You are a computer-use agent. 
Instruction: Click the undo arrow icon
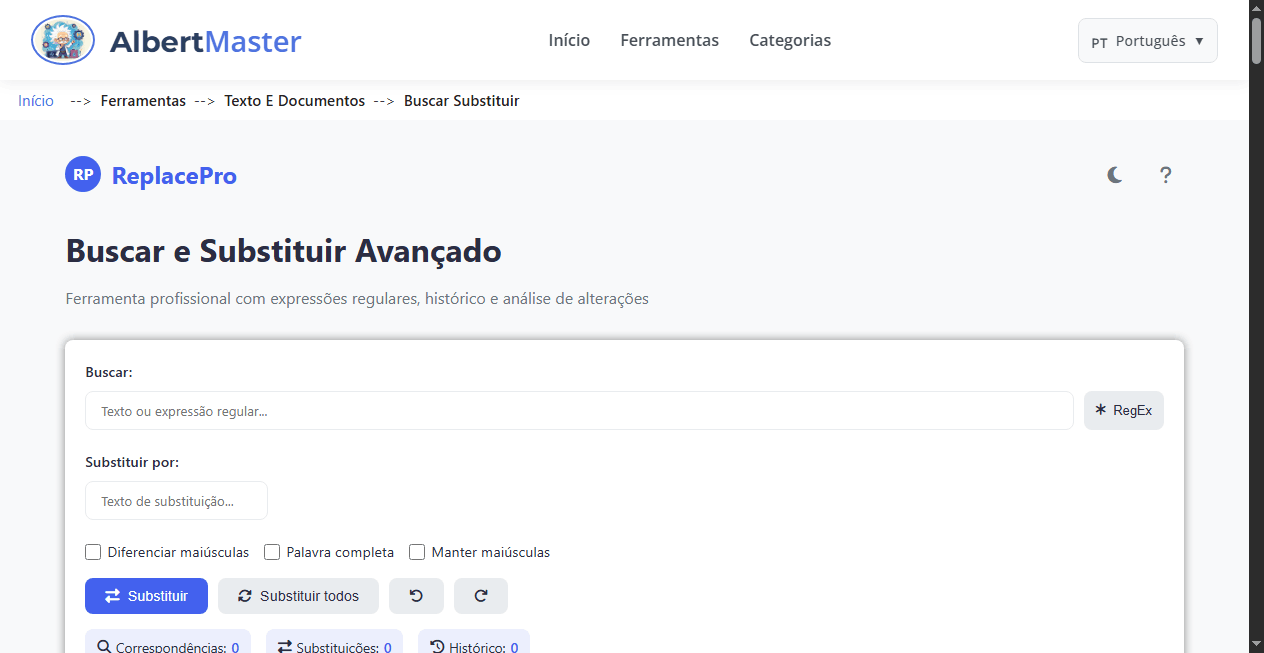point(416,595)
